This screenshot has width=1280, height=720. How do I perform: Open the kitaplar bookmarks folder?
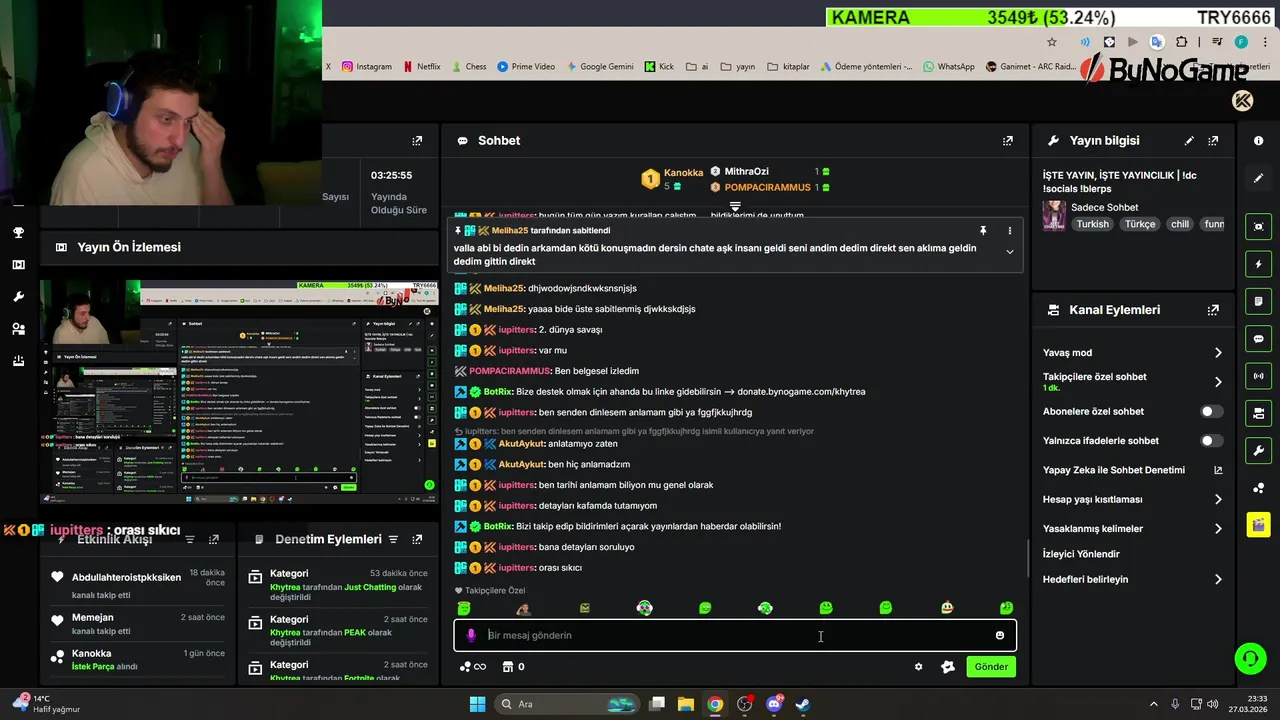tap(788, 67)
